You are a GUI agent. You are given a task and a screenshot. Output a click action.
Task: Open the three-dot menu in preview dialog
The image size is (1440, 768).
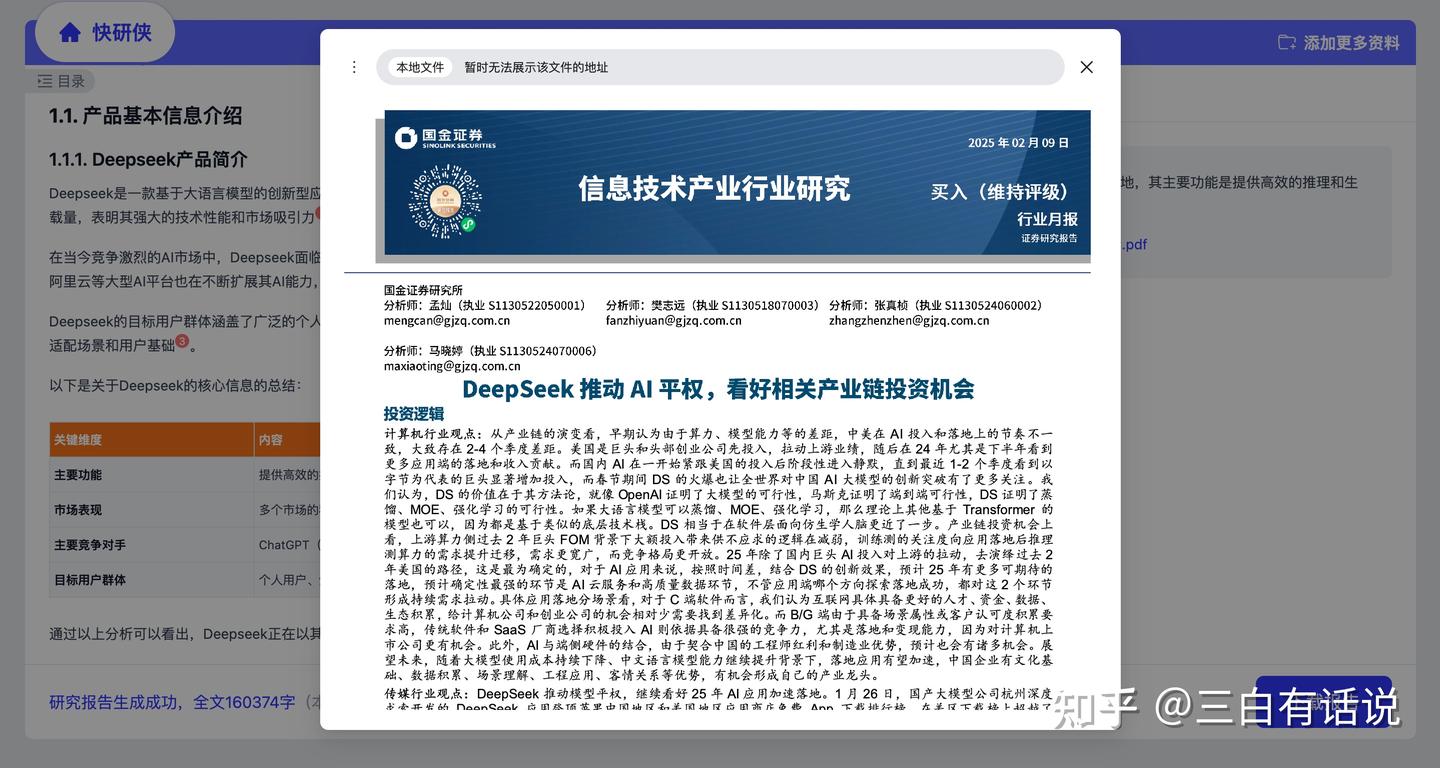point(353,67)
